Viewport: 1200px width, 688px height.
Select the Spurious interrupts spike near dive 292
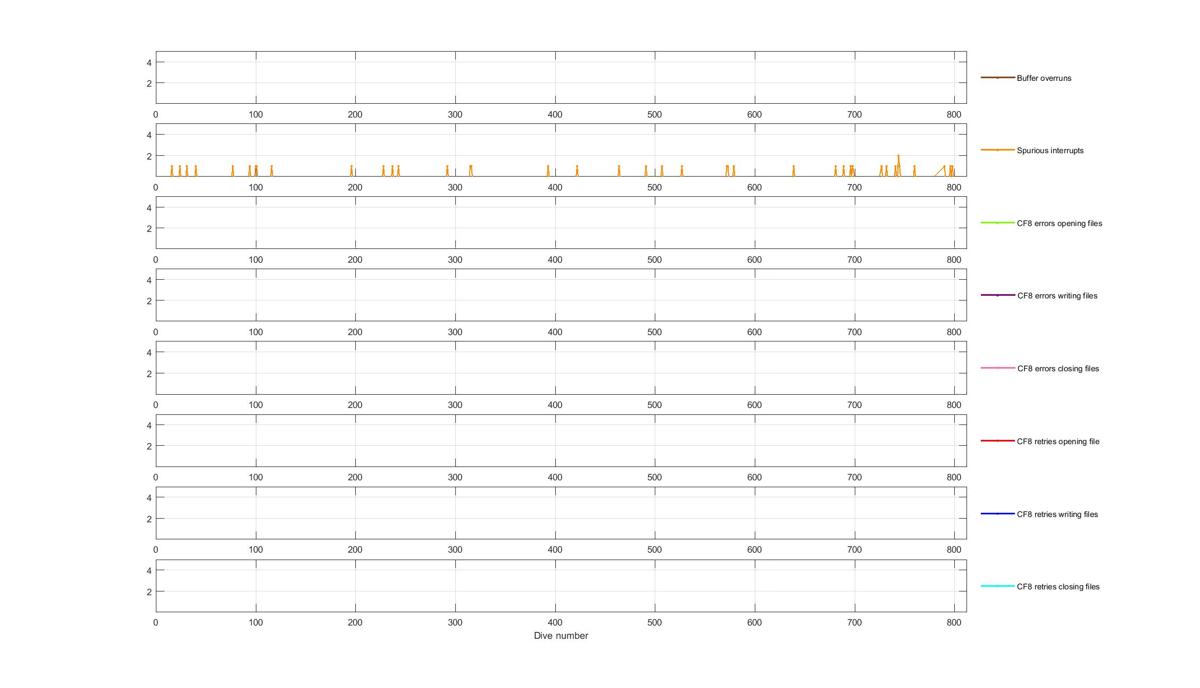(x=447, y=171)
